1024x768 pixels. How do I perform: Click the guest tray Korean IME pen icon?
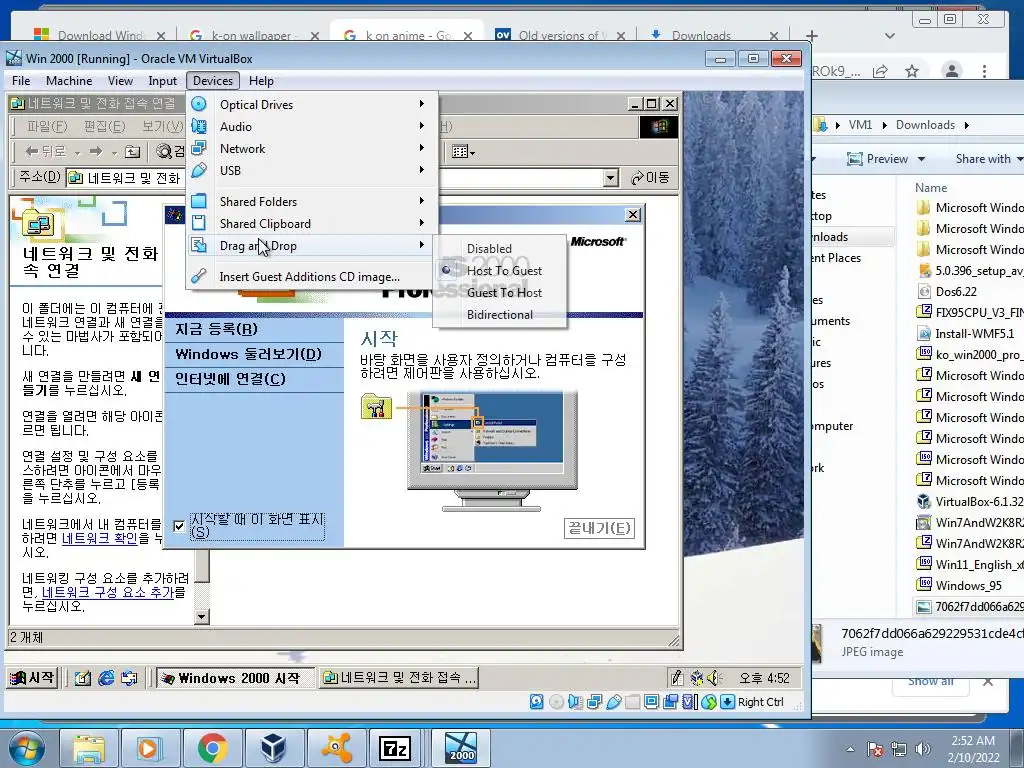pyautogui.click(x=677, y=679)
